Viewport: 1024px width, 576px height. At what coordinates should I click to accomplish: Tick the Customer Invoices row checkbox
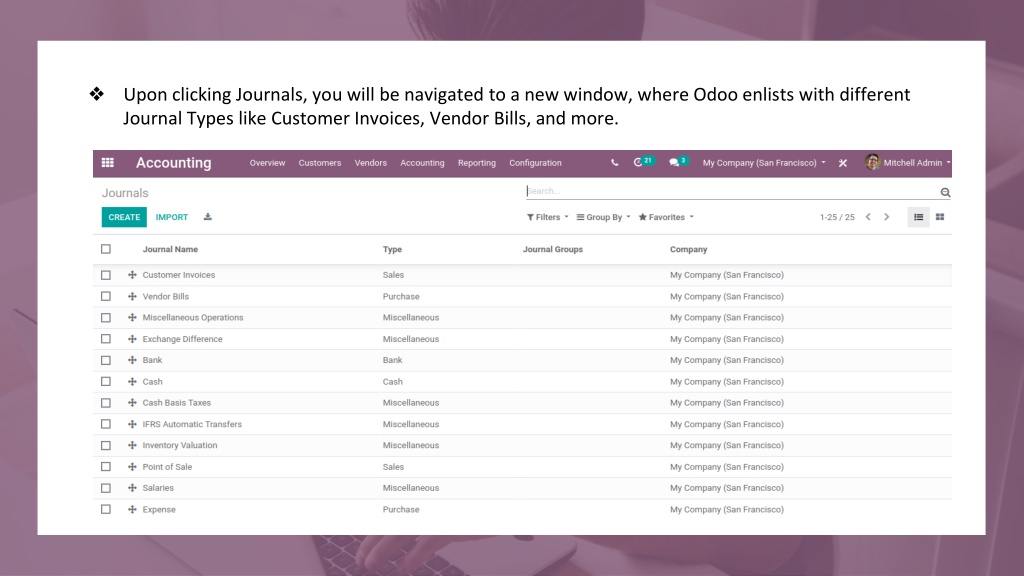(x=106, y=275)
